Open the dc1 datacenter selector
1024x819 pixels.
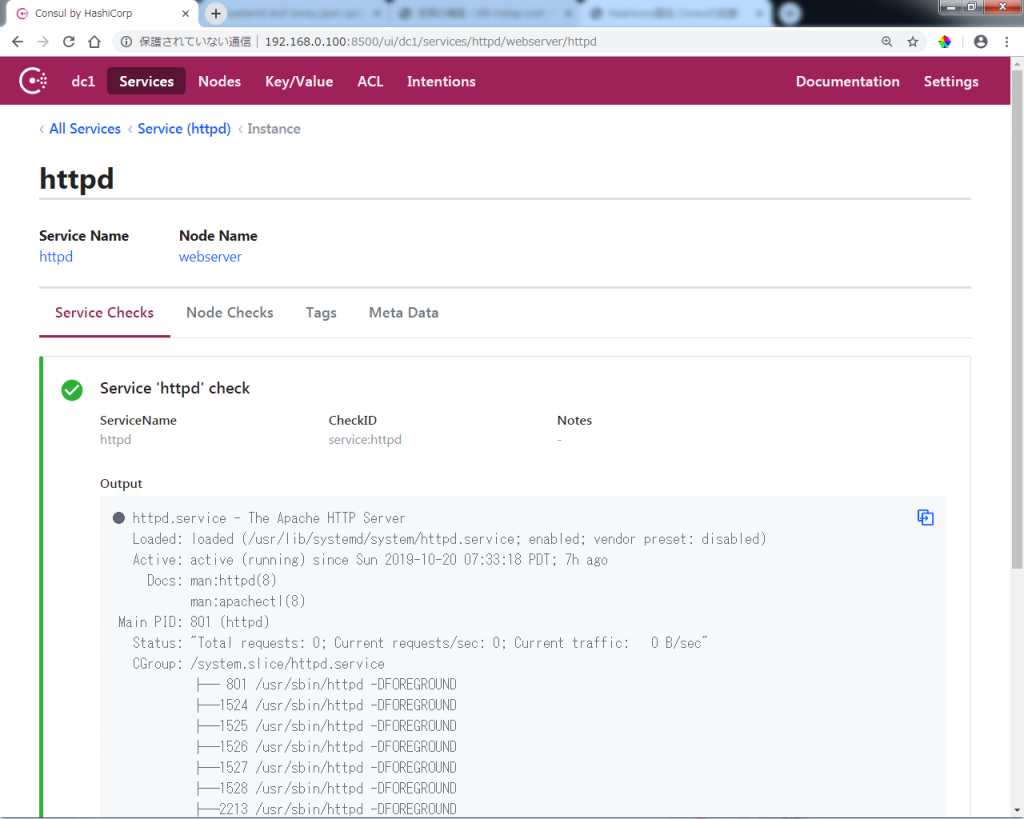83,81
